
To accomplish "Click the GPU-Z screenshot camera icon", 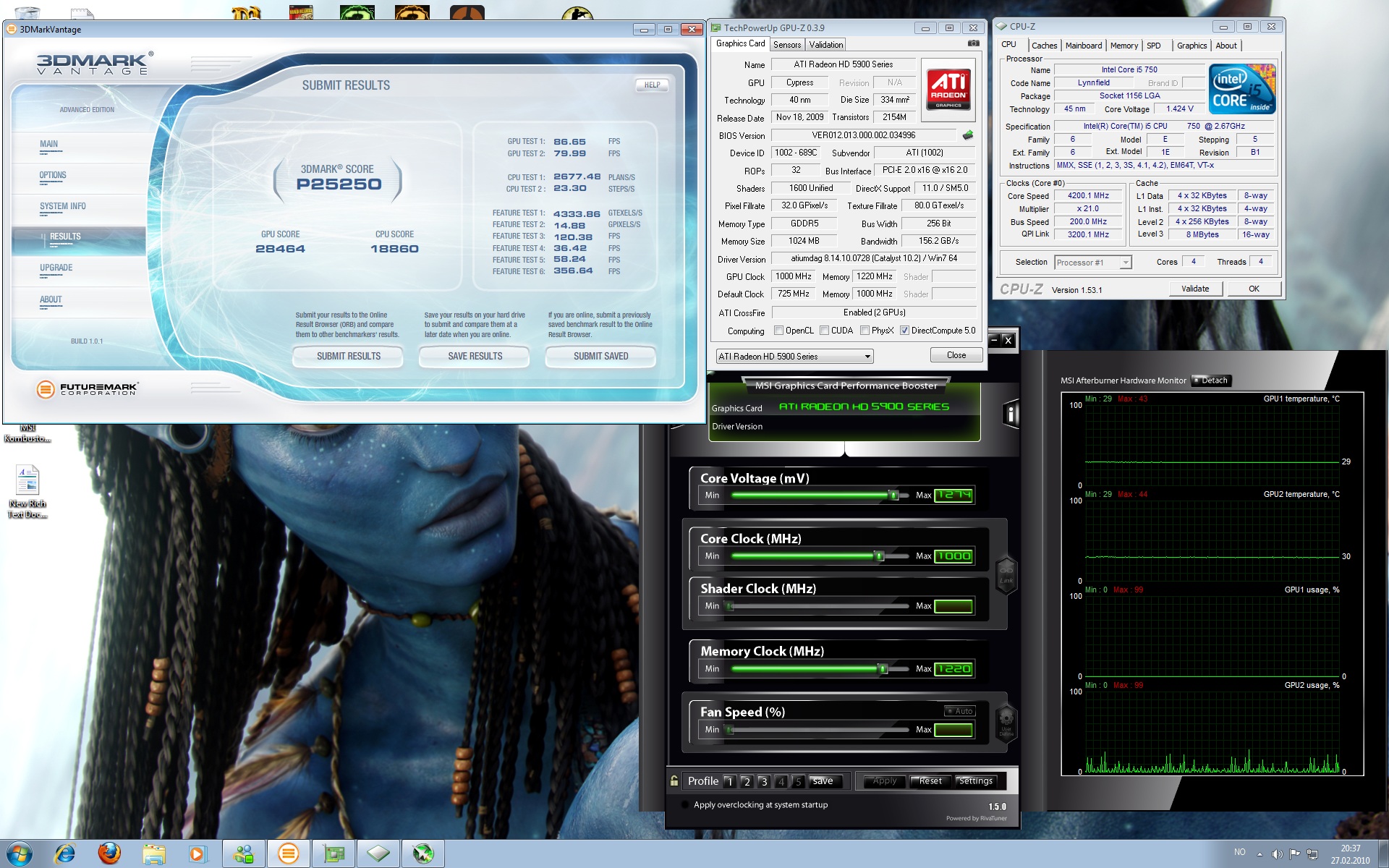I will tap(974, 43).
